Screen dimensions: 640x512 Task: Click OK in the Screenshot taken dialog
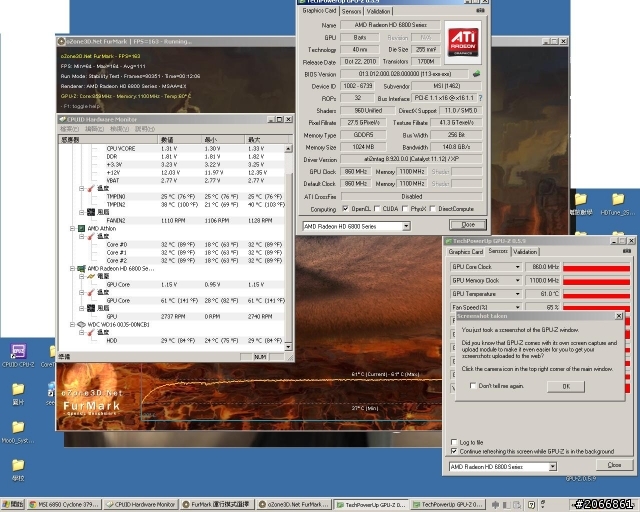[x=566, y=386]
